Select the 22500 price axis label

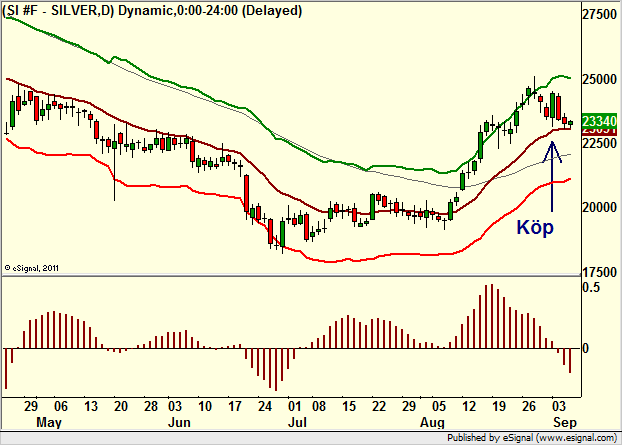pos(599,143)
